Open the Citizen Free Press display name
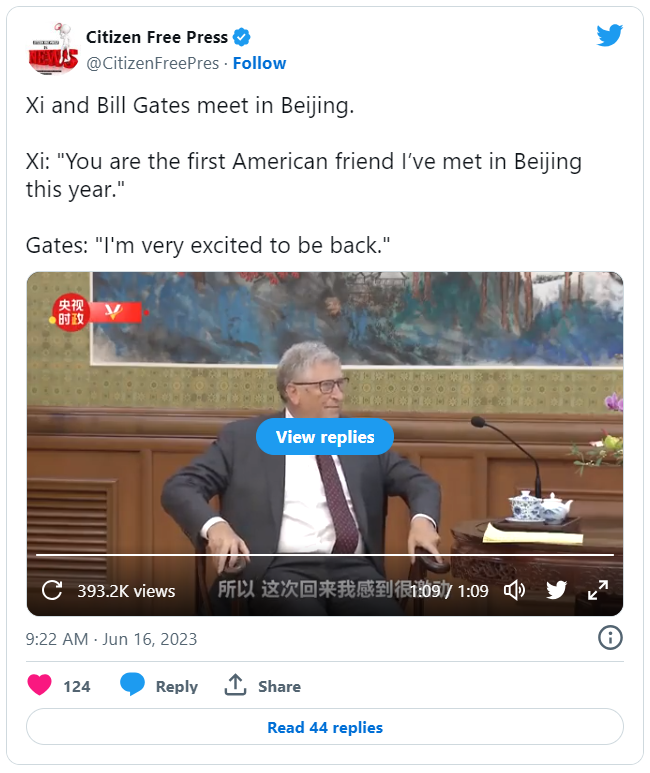This screenshot has height=773, width=650. (x=157, y=37)
